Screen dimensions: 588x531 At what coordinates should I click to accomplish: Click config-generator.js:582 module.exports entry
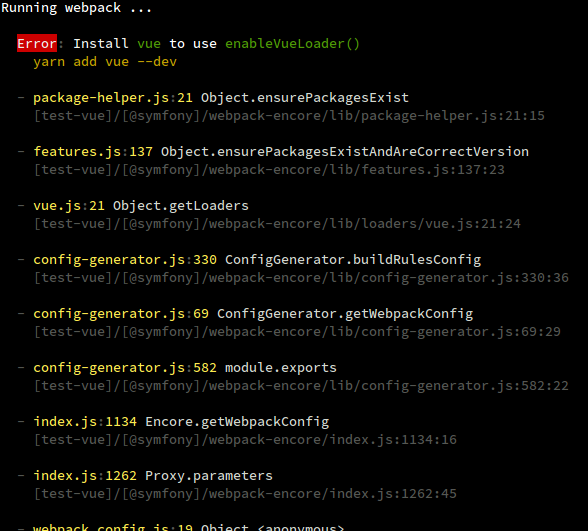(185, 368)
